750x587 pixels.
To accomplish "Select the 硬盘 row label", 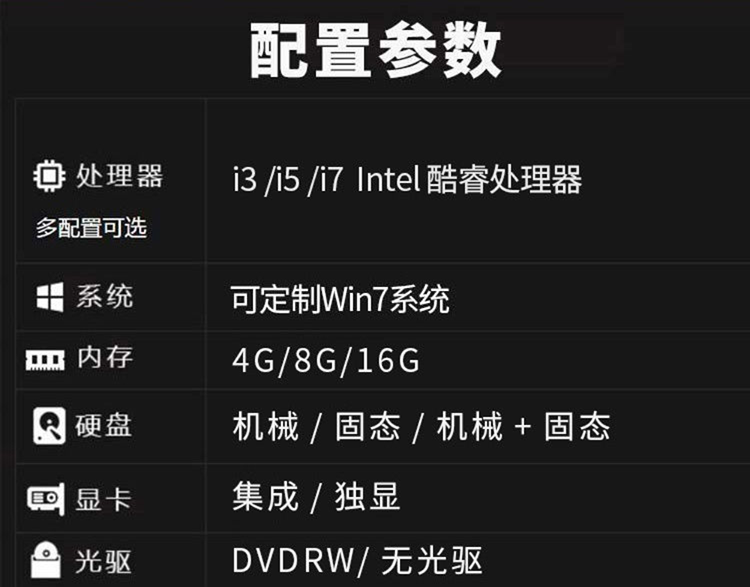I will click(x=103, y=425).
